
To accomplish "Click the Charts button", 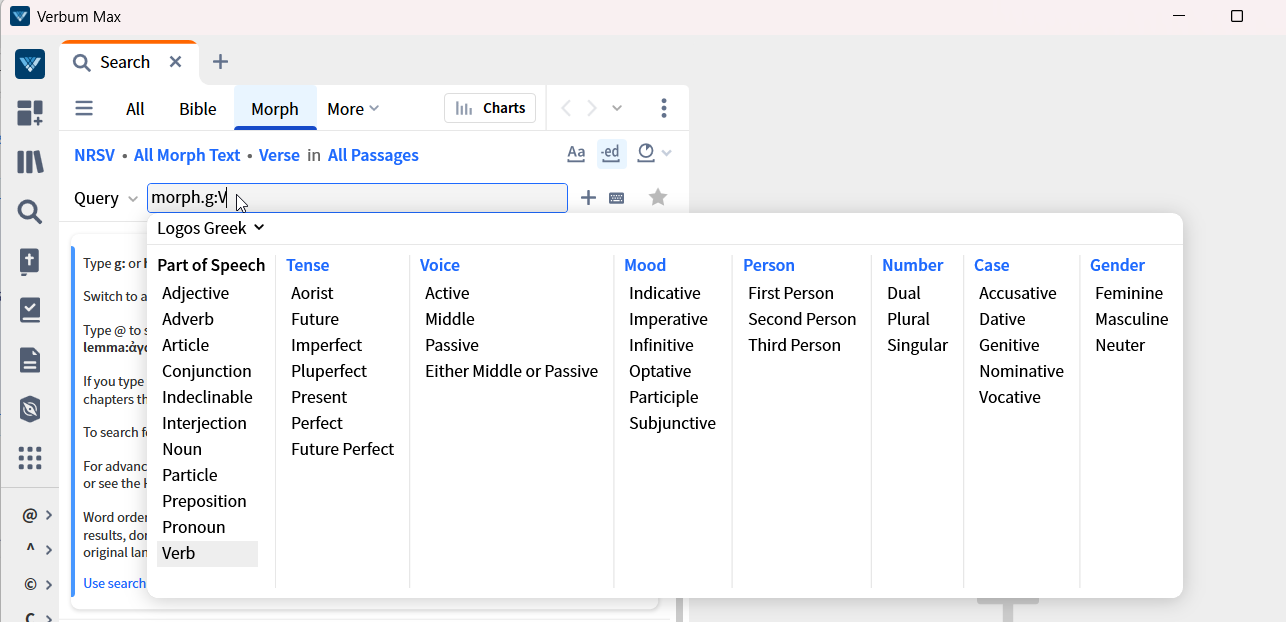I will click(x=490, y=108).
